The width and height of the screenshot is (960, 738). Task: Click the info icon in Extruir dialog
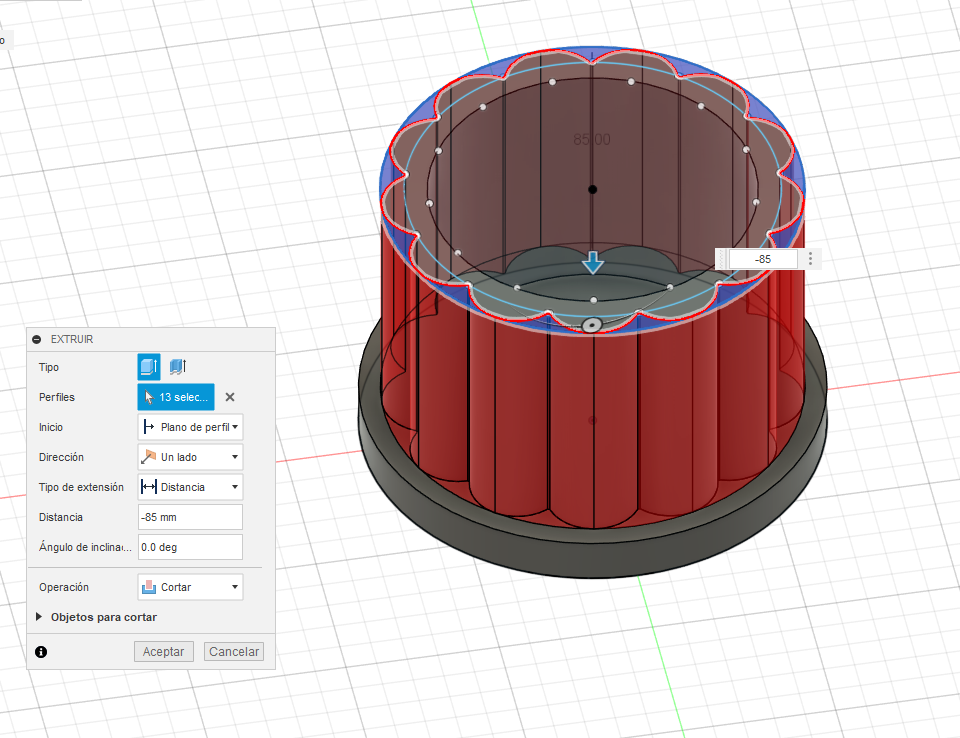pos(41,652)
